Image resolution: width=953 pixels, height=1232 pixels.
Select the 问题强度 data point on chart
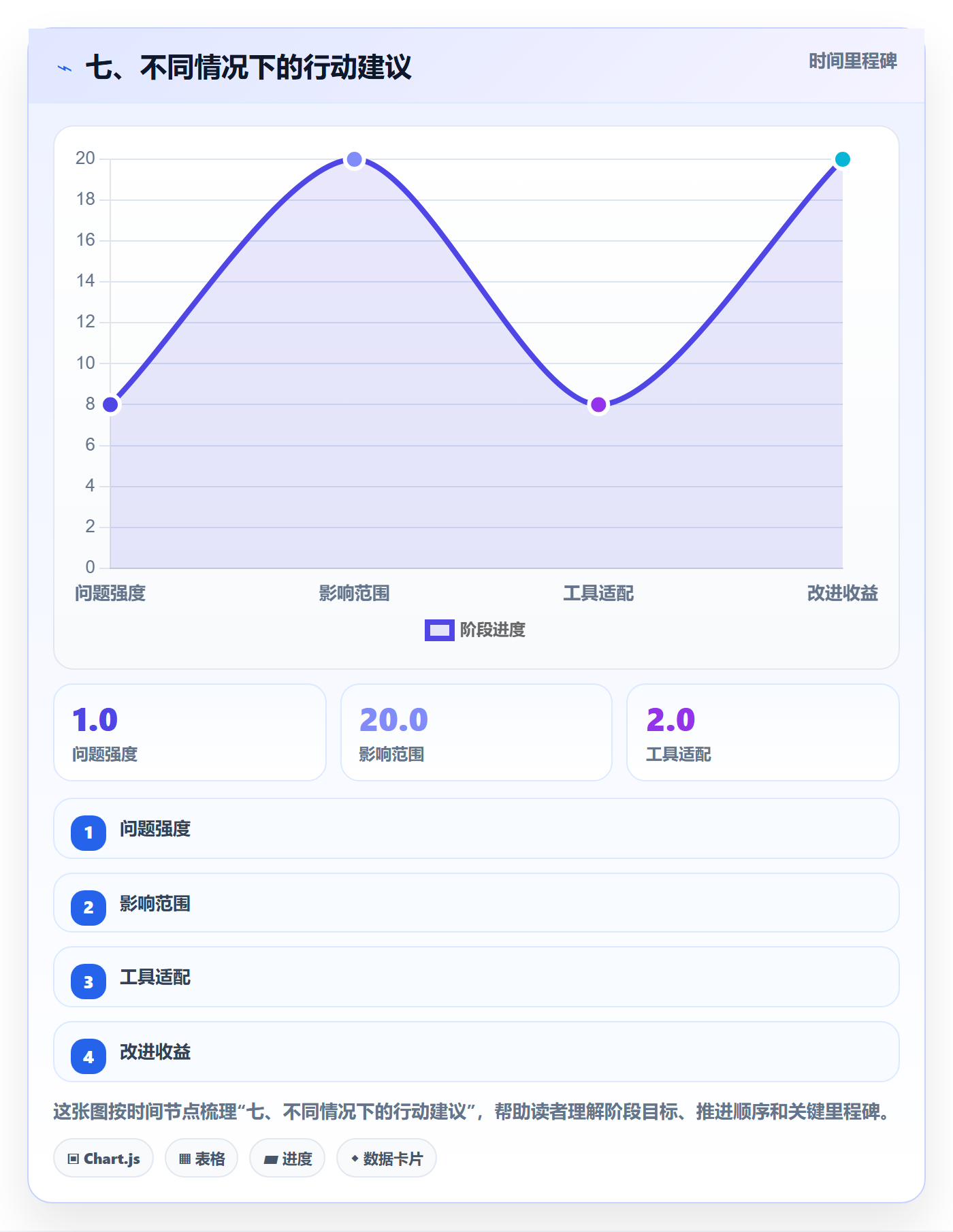110,405
